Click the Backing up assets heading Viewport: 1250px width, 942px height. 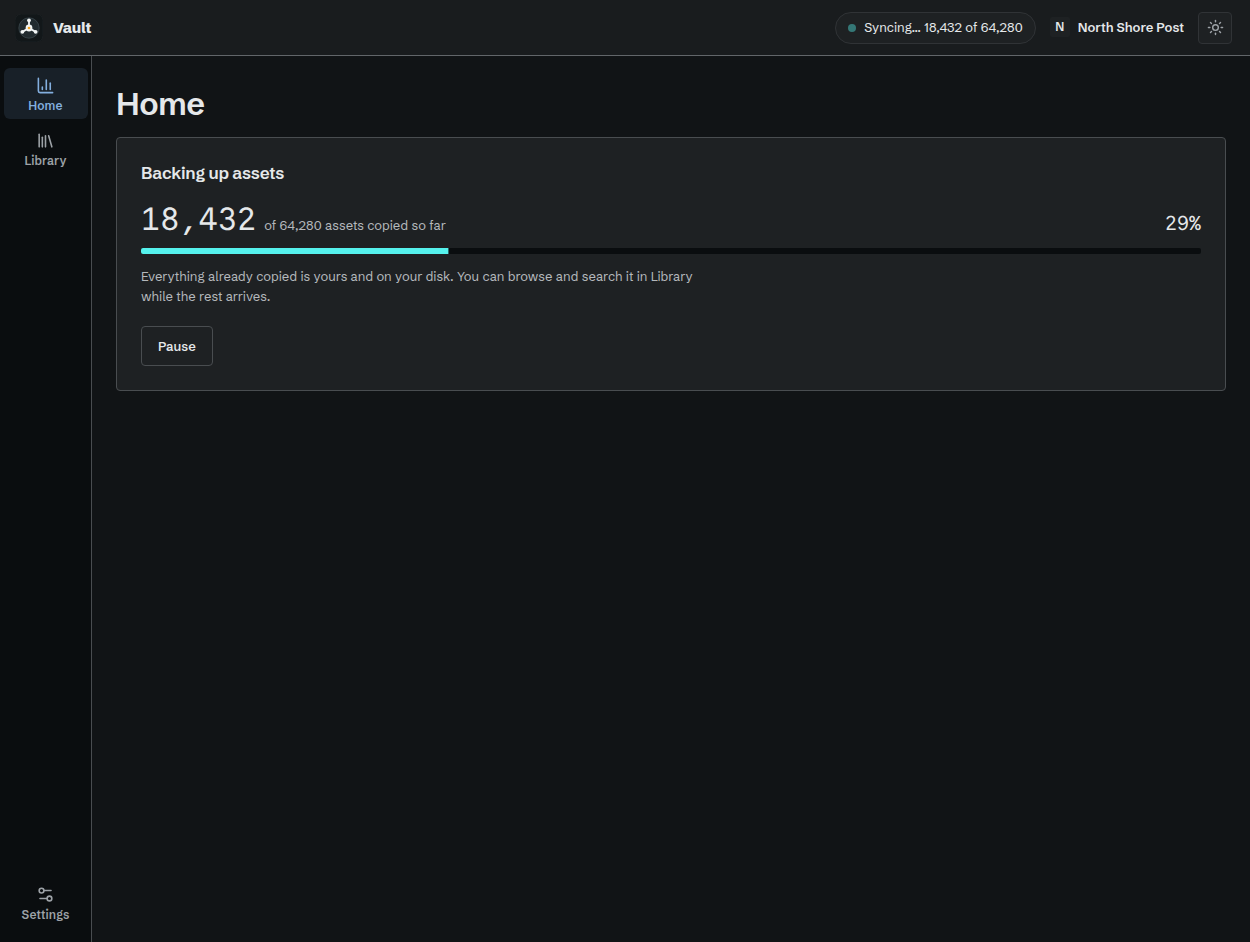pos(212,173)
